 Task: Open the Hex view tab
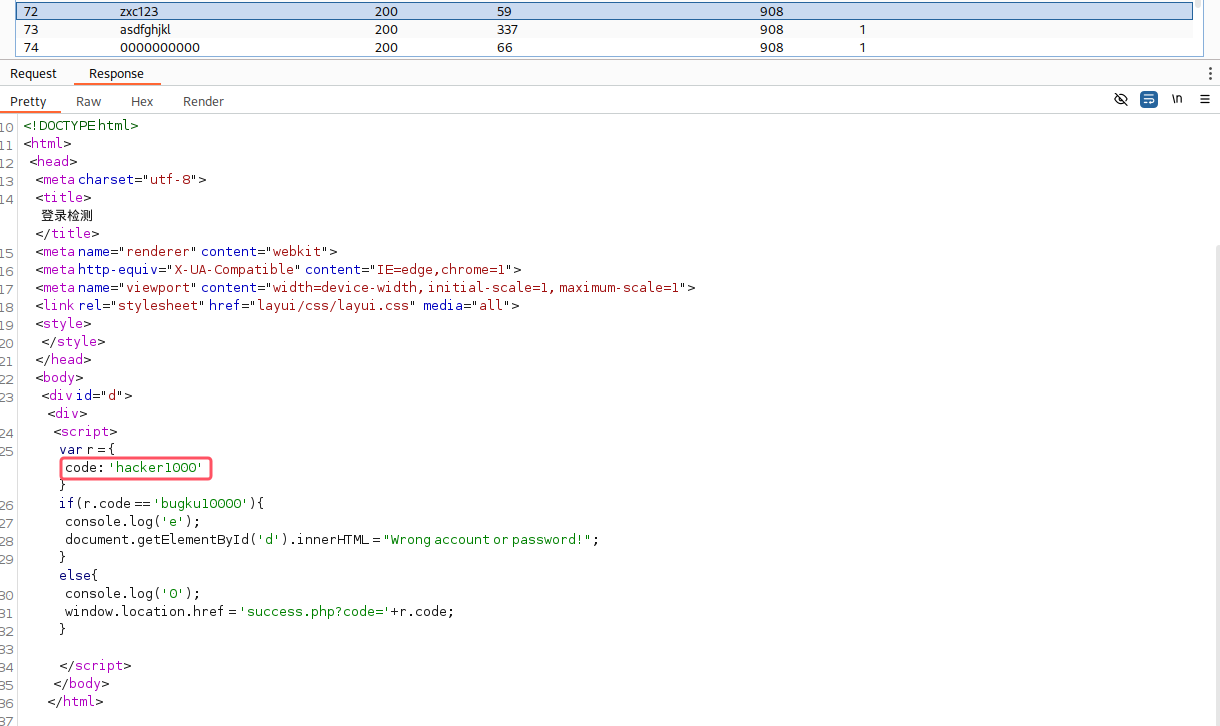click(x=142, y=101)
